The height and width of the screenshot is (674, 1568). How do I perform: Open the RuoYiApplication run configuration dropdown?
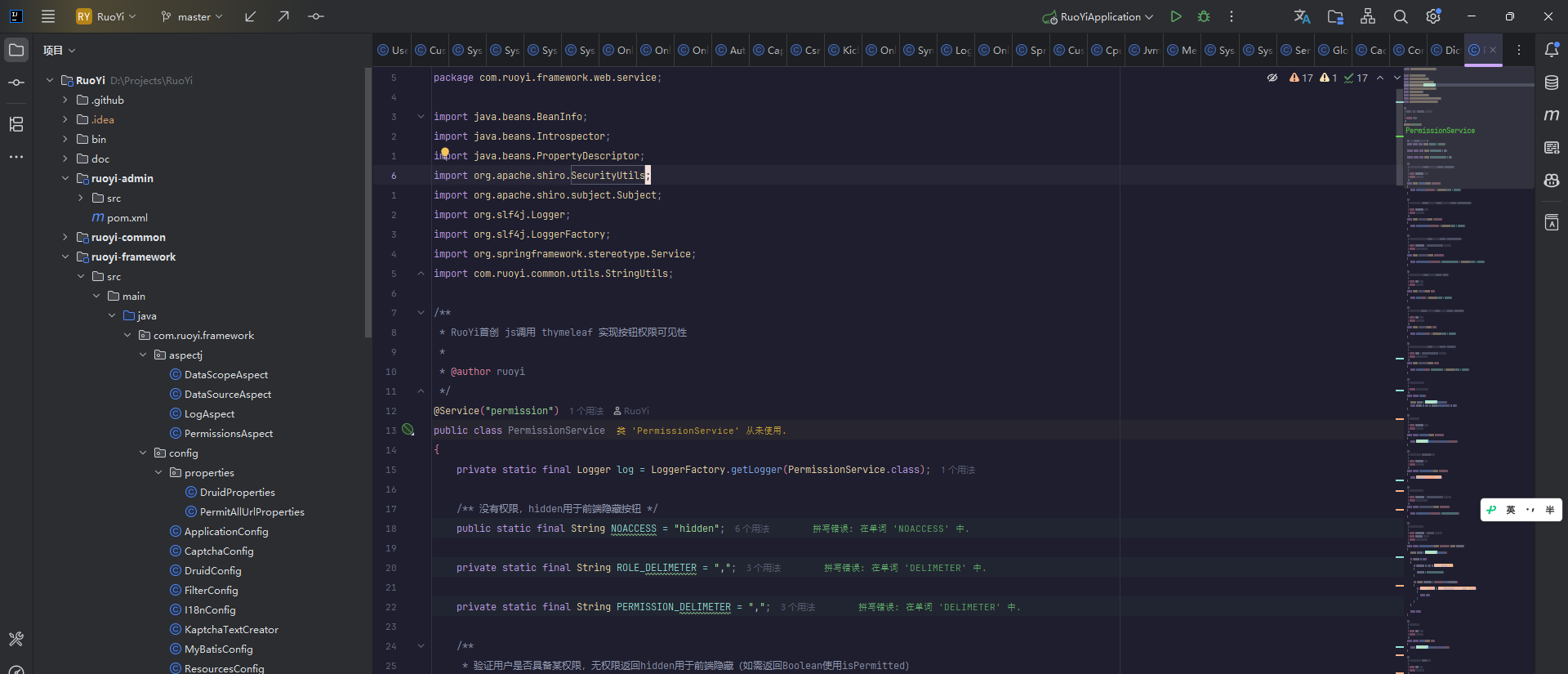click(1098, 16)
